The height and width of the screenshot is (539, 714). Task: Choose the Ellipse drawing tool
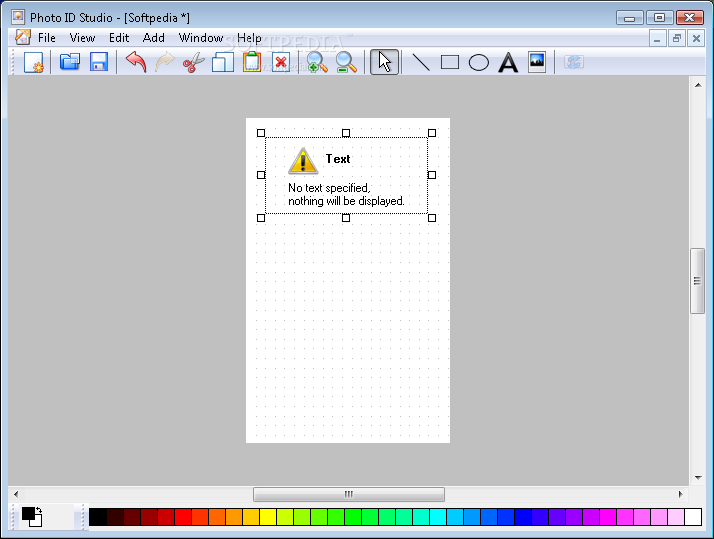(x=479, y=62)
